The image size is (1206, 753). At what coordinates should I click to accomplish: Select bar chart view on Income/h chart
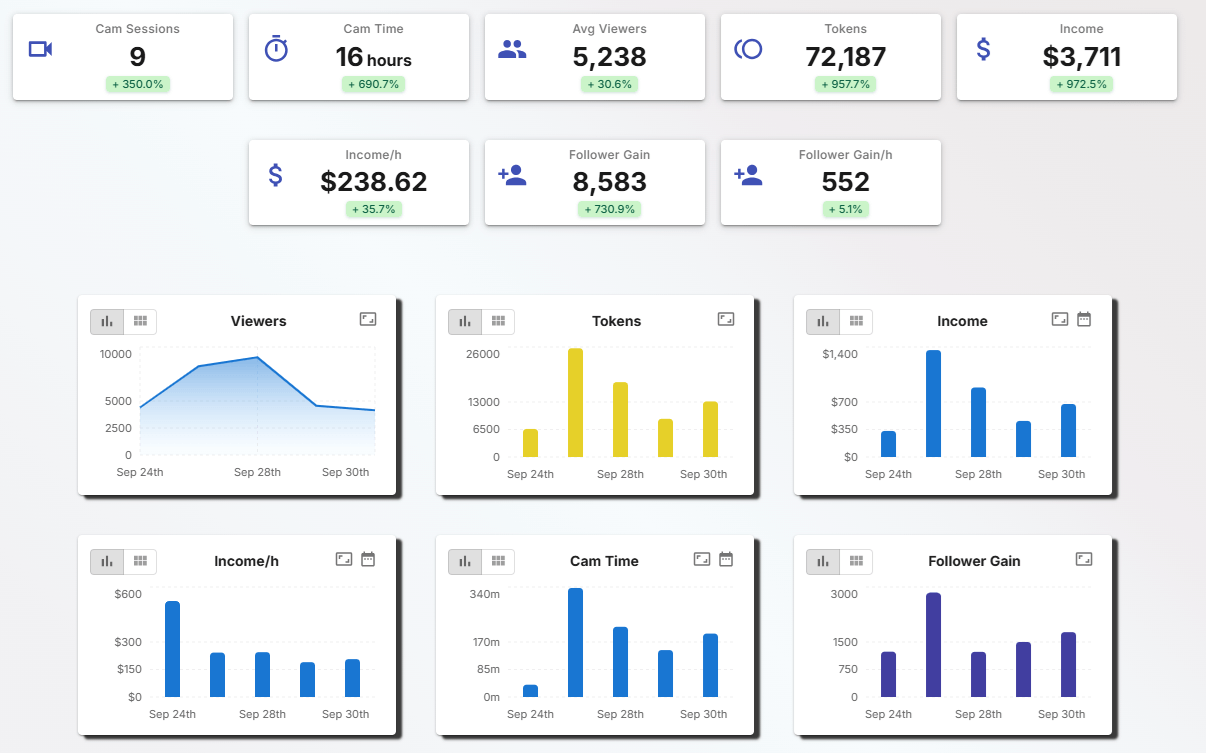click(107, 561)
